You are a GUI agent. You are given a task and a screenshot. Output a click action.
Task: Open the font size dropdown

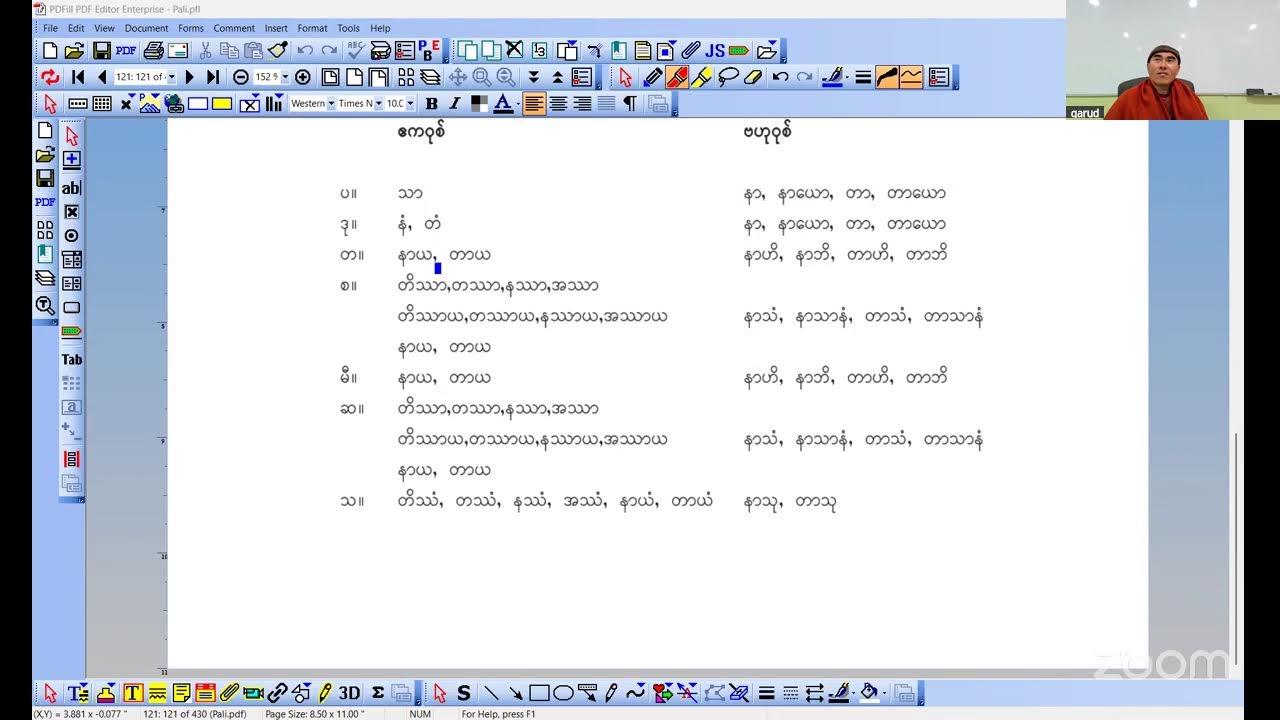coord(409,103)
